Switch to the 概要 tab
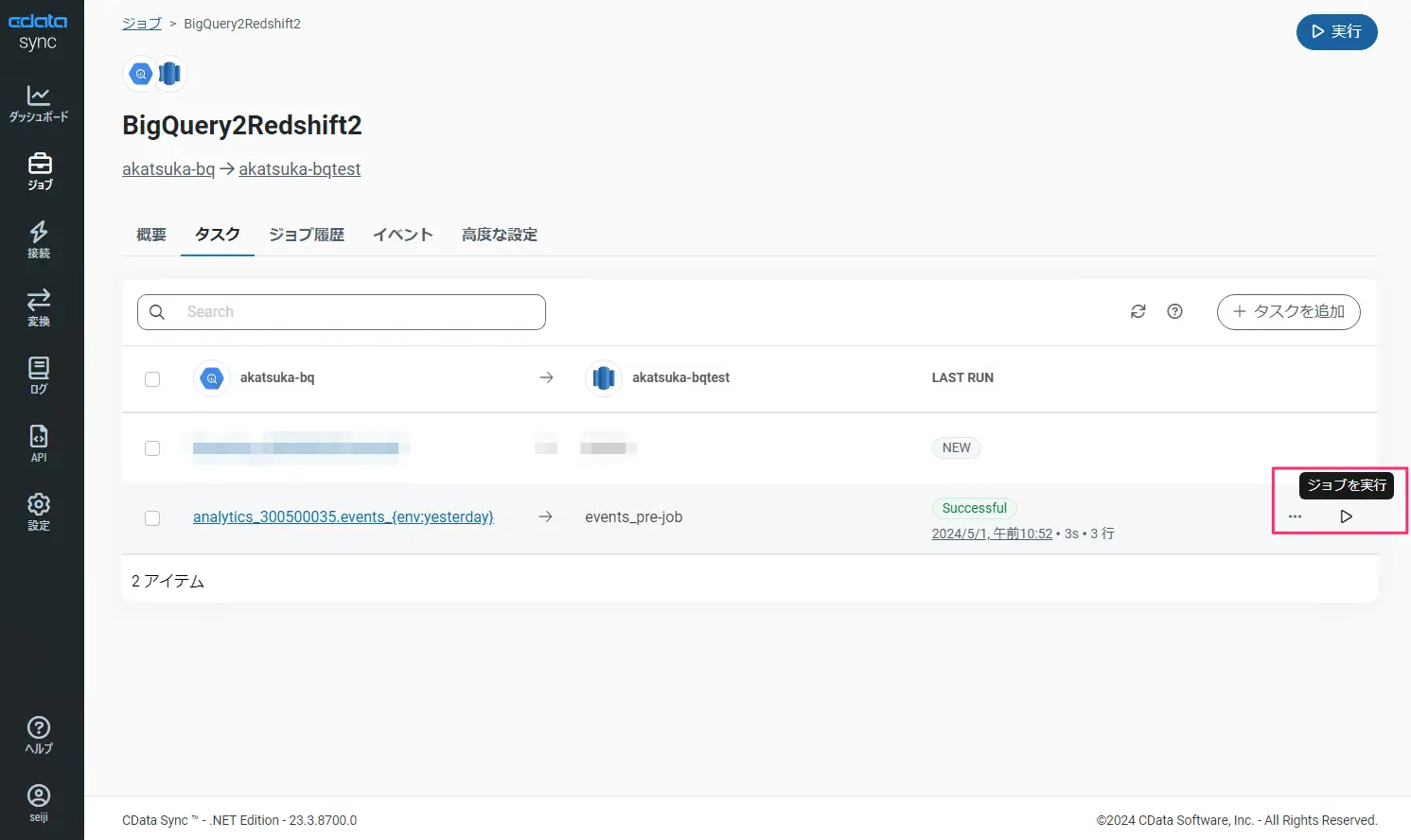 point(151,235)
